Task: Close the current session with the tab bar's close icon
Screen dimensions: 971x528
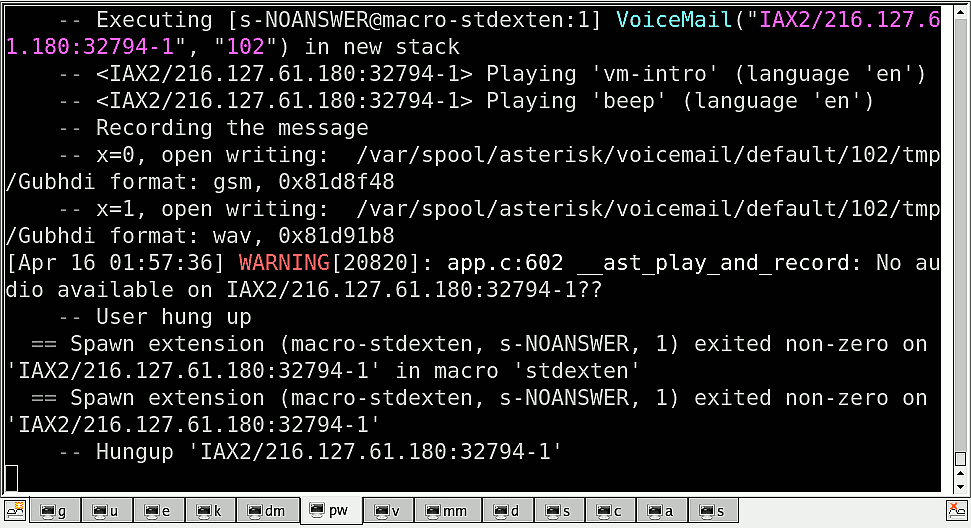Action: tap(957, 511)
